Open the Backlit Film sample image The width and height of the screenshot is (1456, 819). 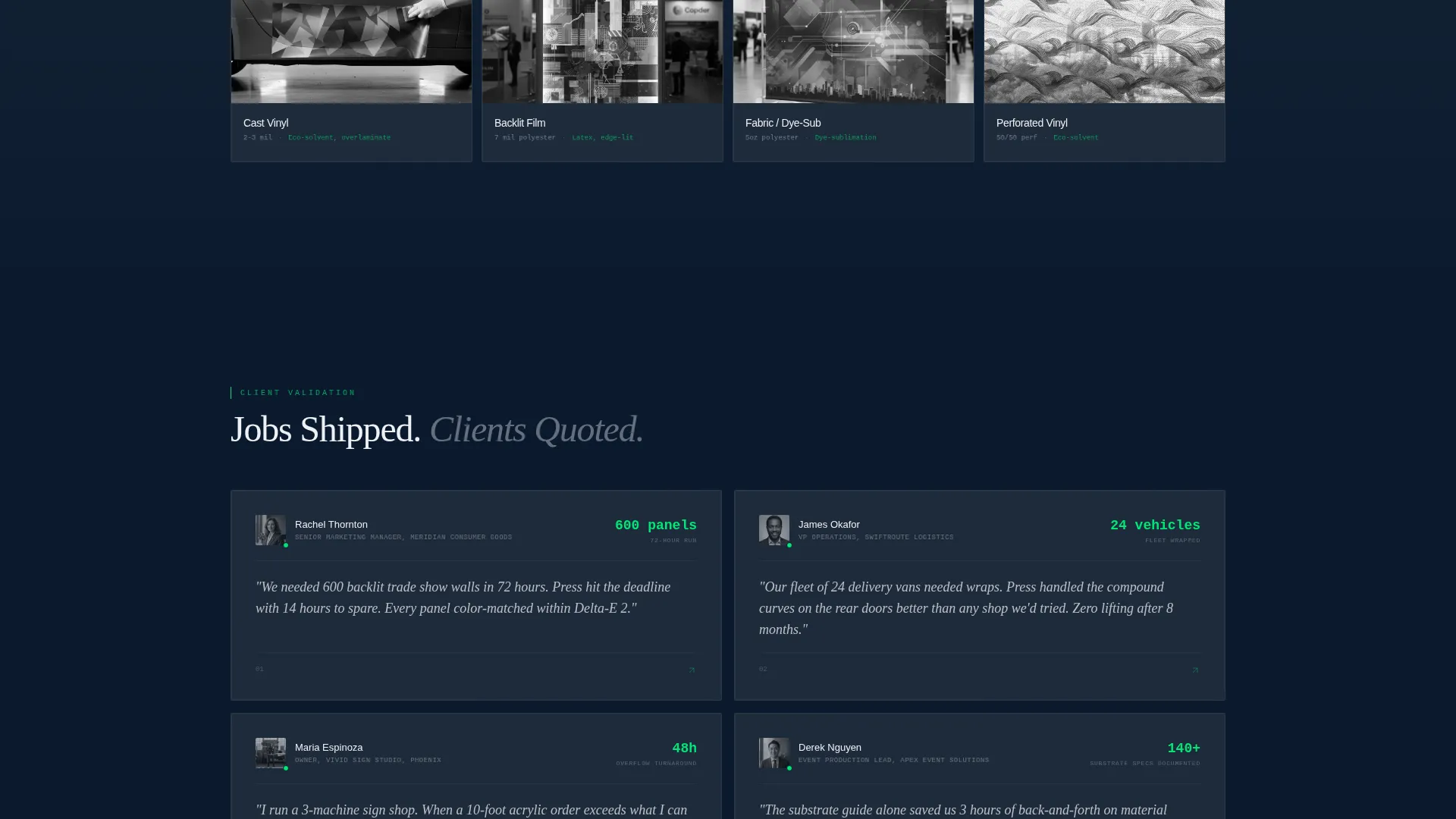coord(602,52)
